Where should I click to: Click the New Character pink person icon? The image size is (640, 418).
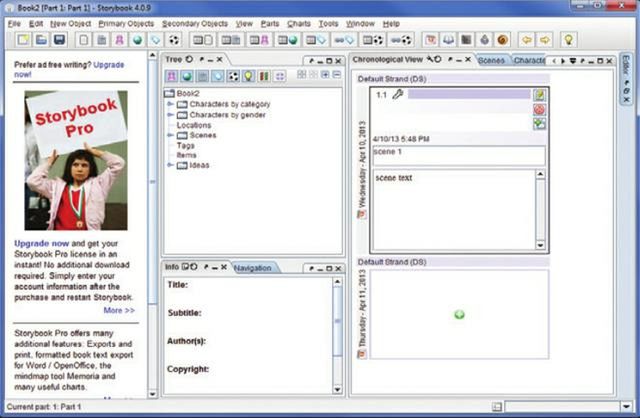119,40
